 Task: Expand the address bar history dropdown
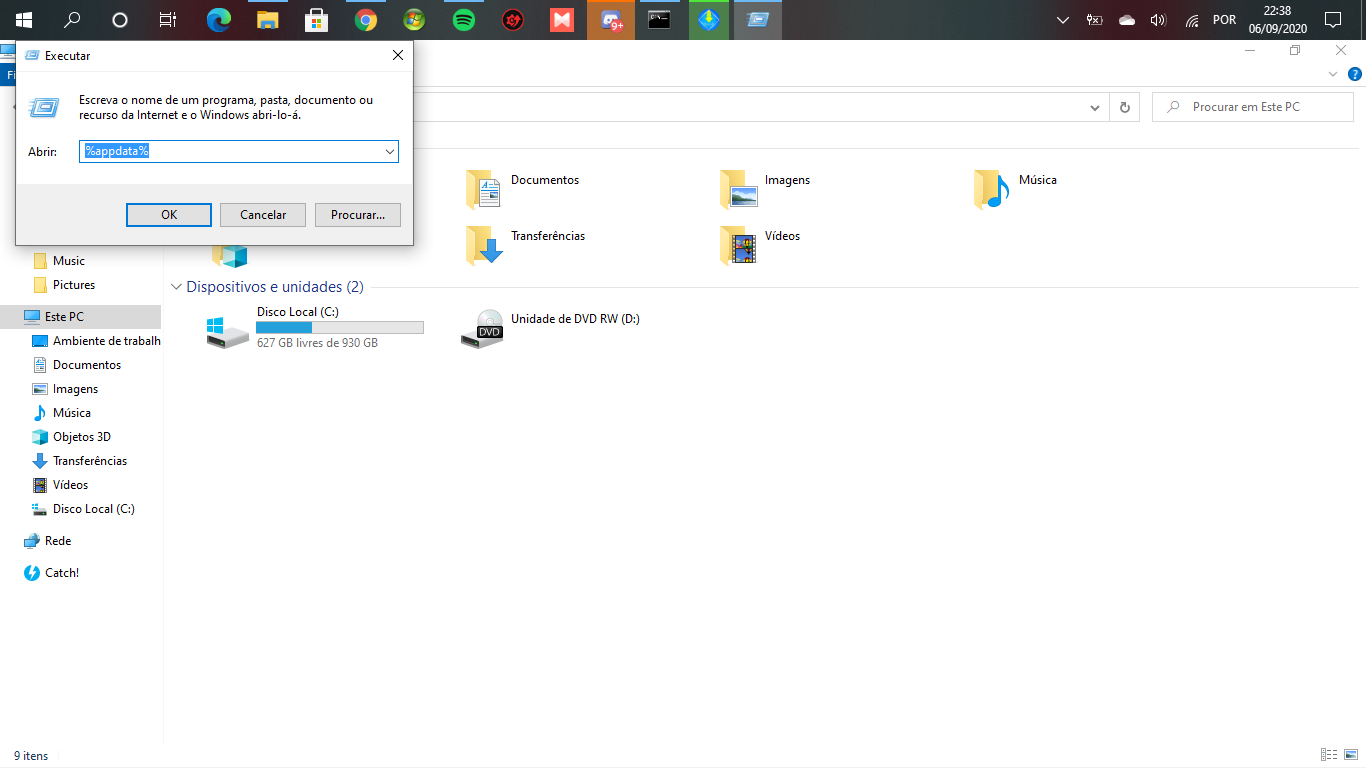pyautogui.click(x=1095, y=107)
